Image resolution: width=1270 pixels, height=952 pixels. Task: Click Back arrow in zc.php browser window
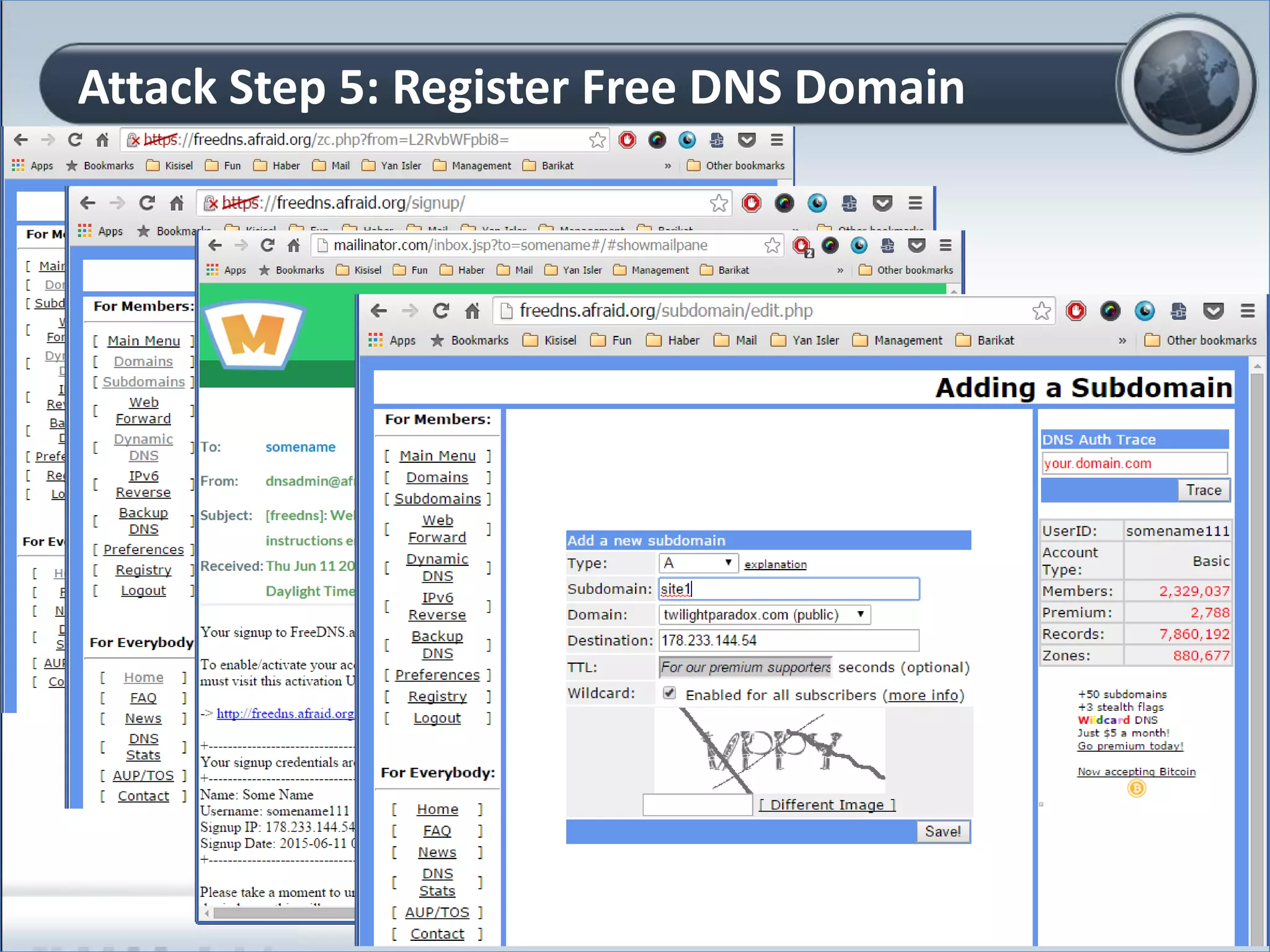click(21, 140)
